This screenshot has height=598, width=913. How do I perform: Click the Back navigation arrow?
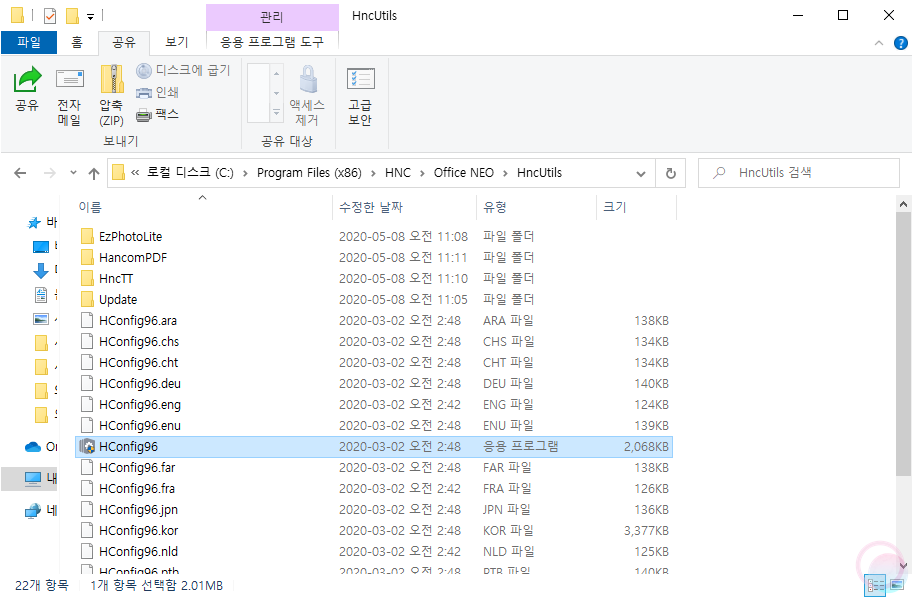20,173
